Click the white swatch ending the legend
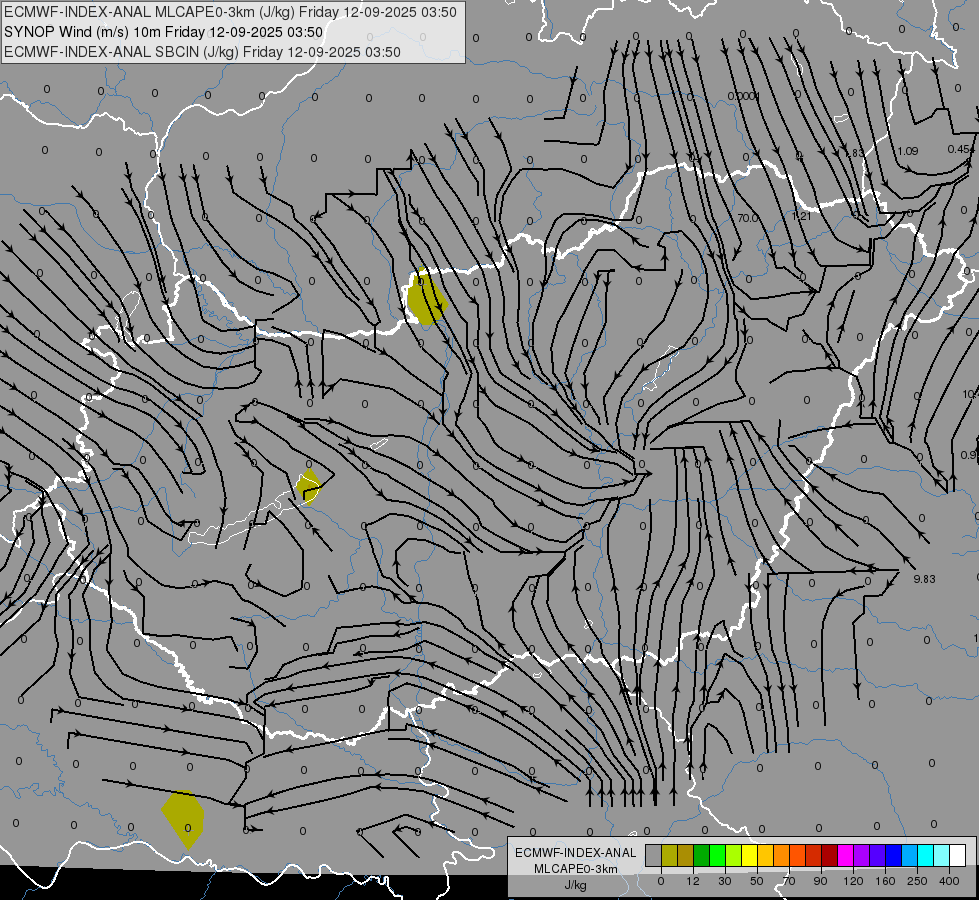979x900 pixels. tap(958, 855)
